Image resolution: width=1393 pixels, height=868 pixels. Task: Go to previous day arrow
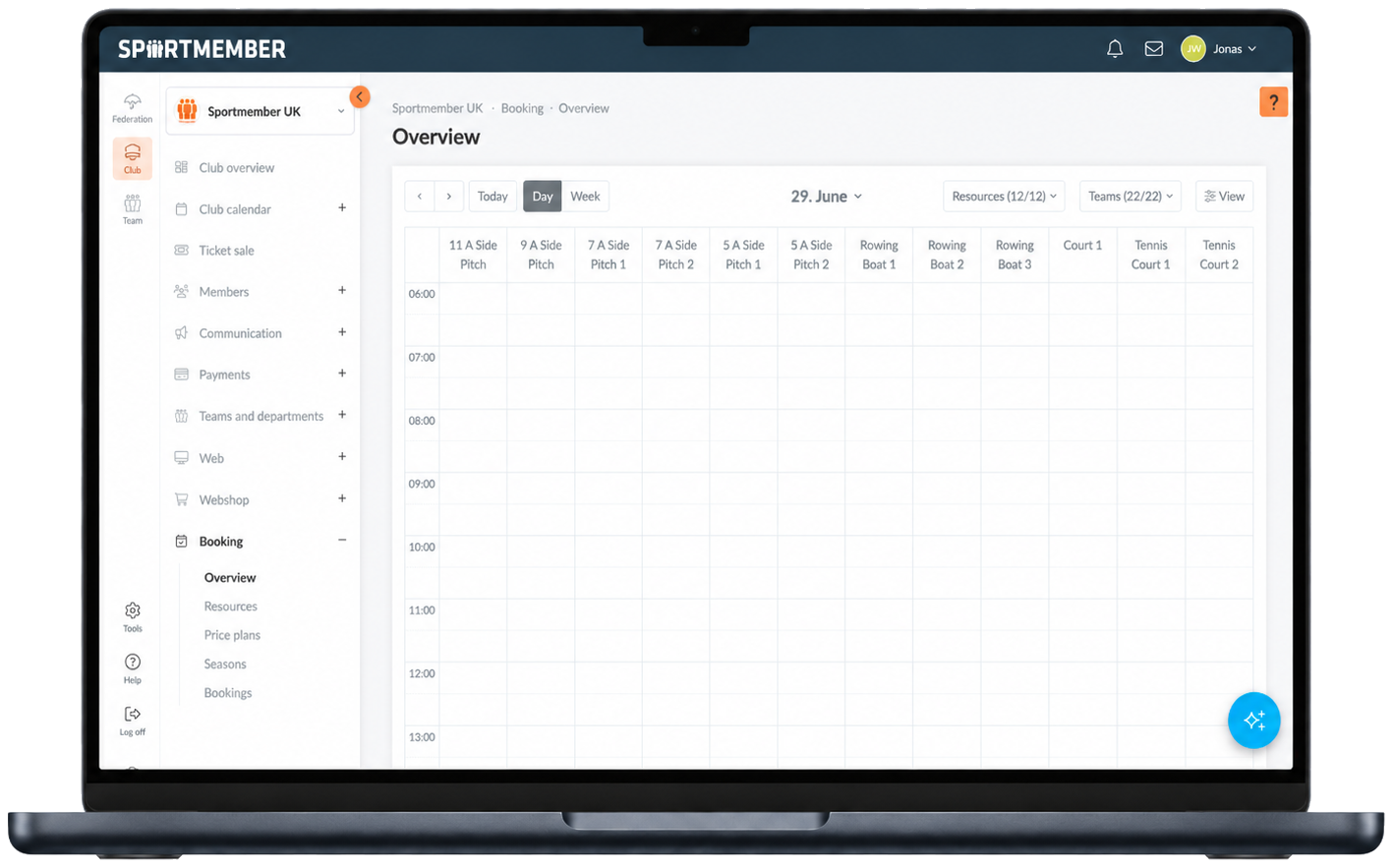pyautogui.click(x=420, y=196)
